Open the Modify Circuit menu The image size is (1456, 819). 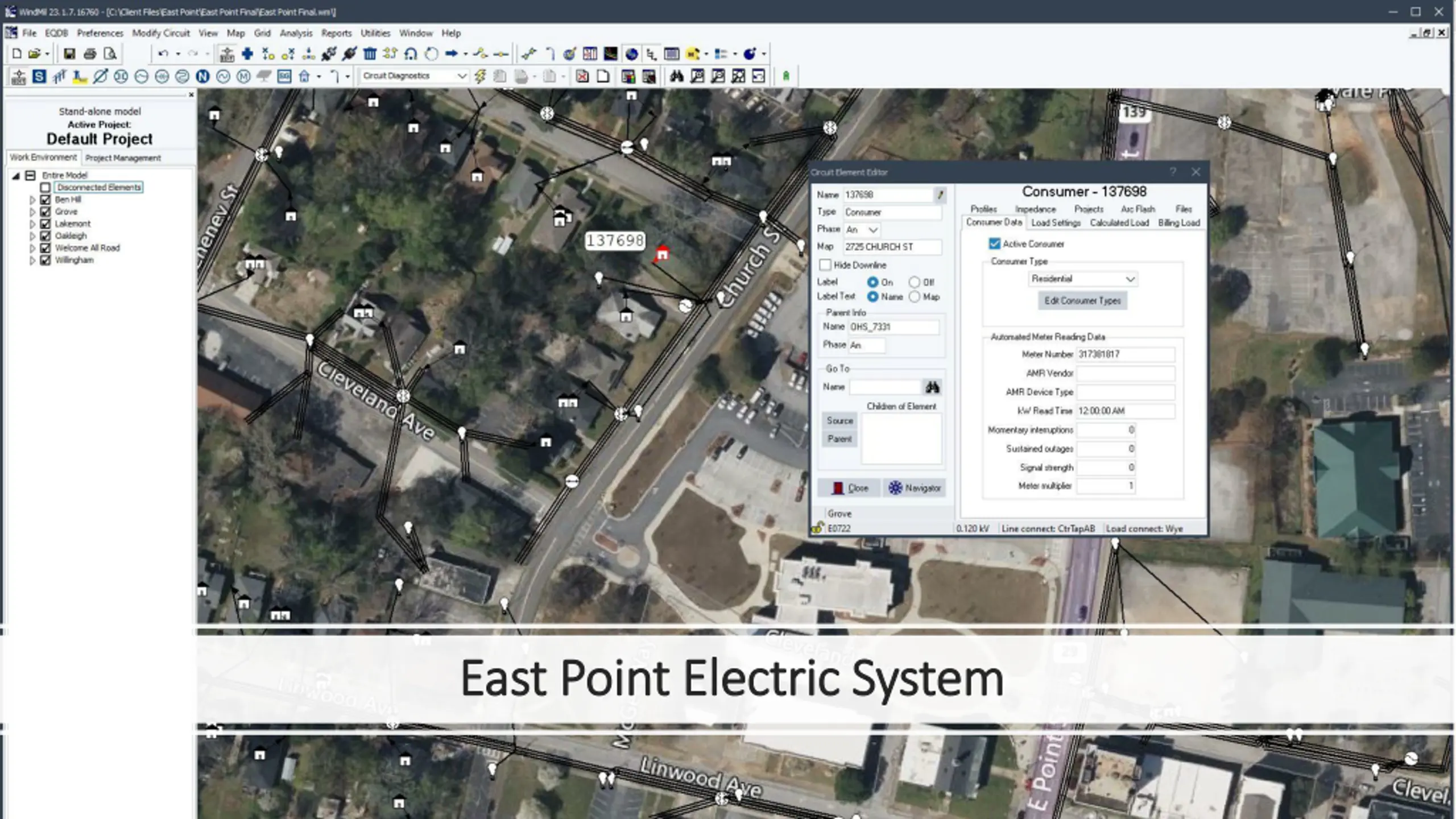(161, 33)
